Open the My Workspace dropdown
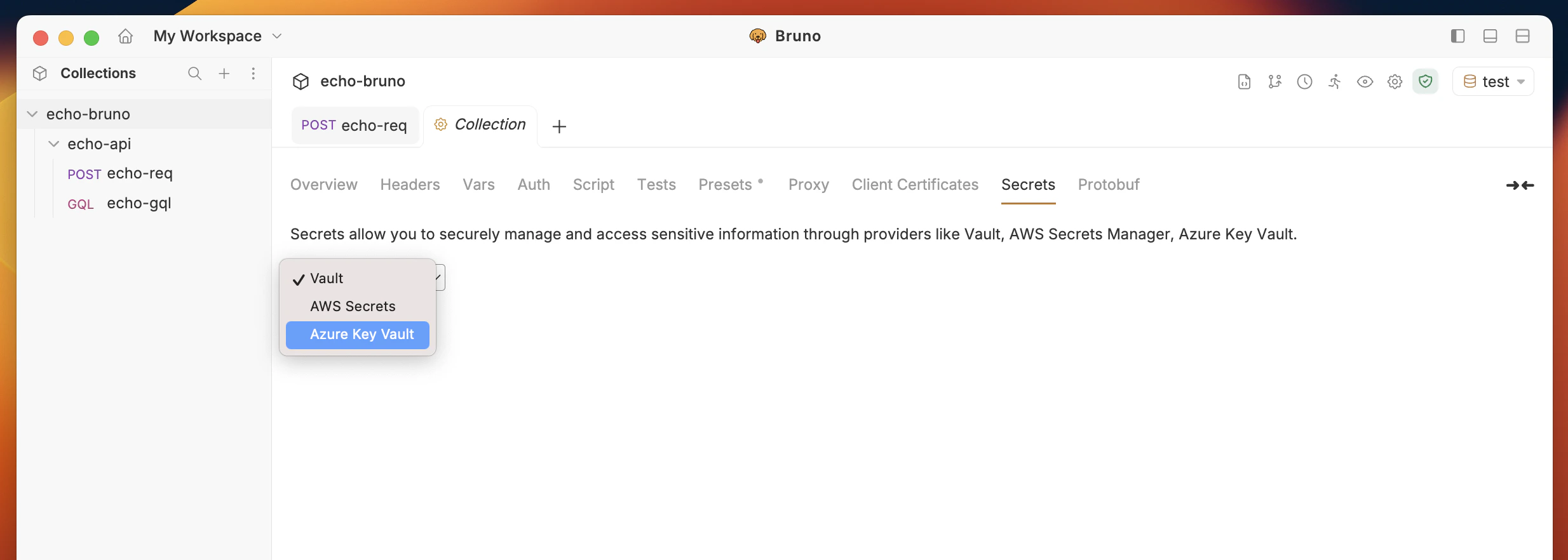This screenshot has width=1568, height=560. [217, 36]
